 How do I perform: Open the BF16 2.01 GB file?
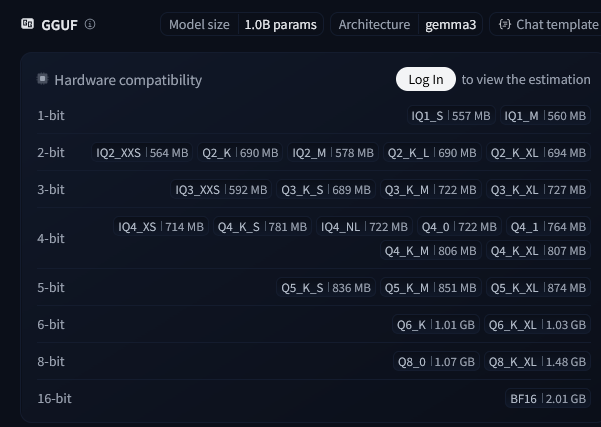[548, 398]
